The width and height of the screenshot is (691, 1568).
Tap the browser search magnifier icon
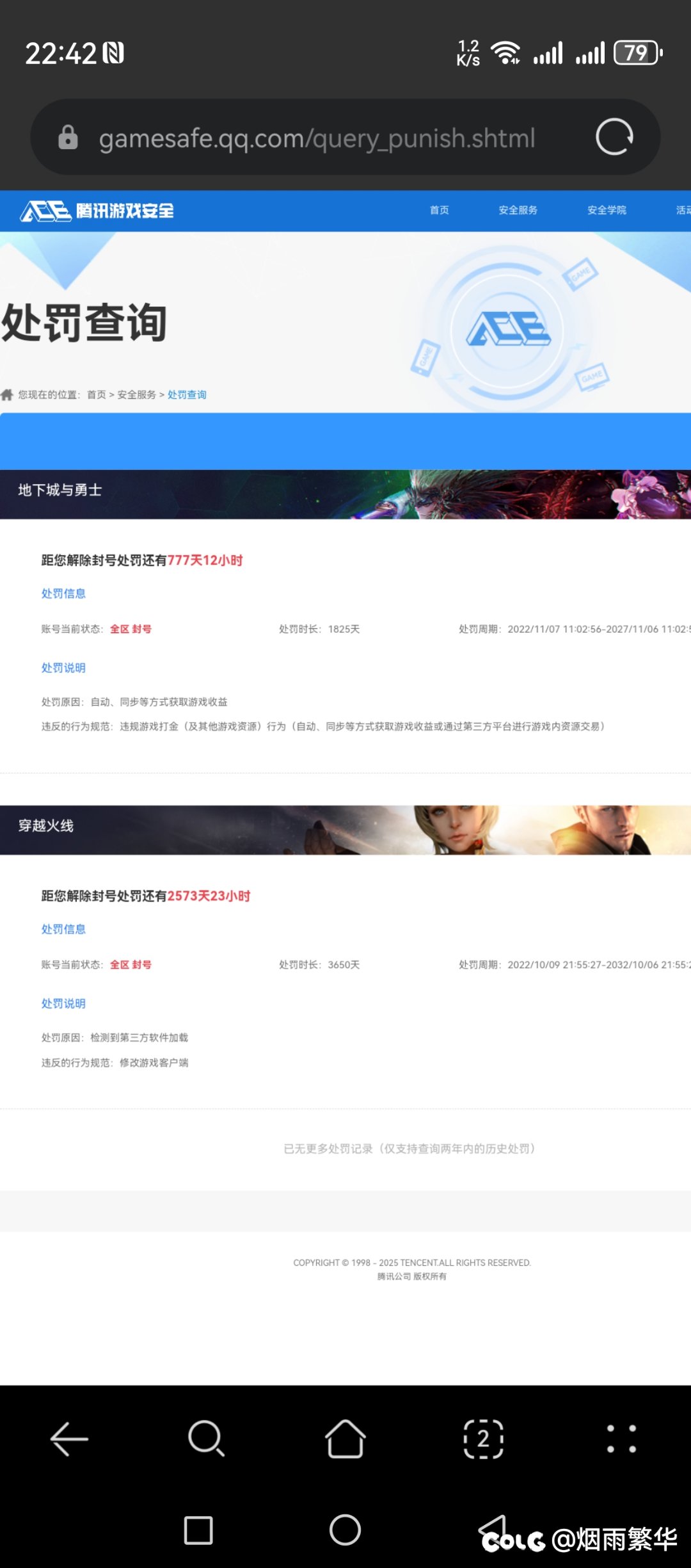(x=206, y=1439)
